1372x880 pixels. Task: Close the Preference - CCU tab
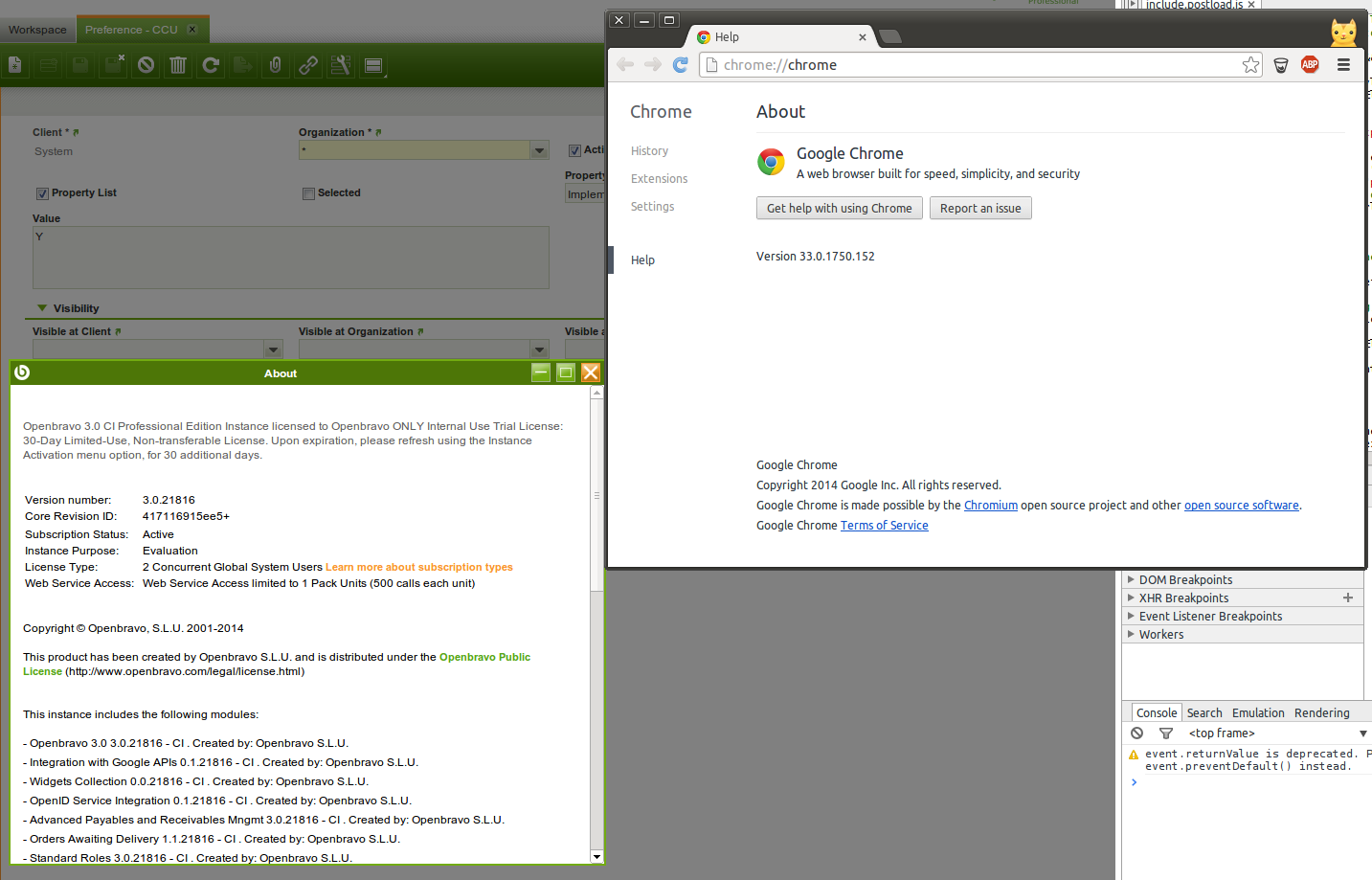click(x=192, y=30)
